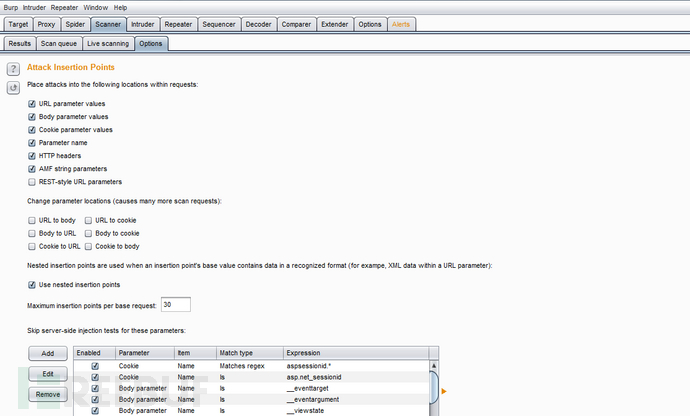Check Body to cookie option

tap(88, 233)
